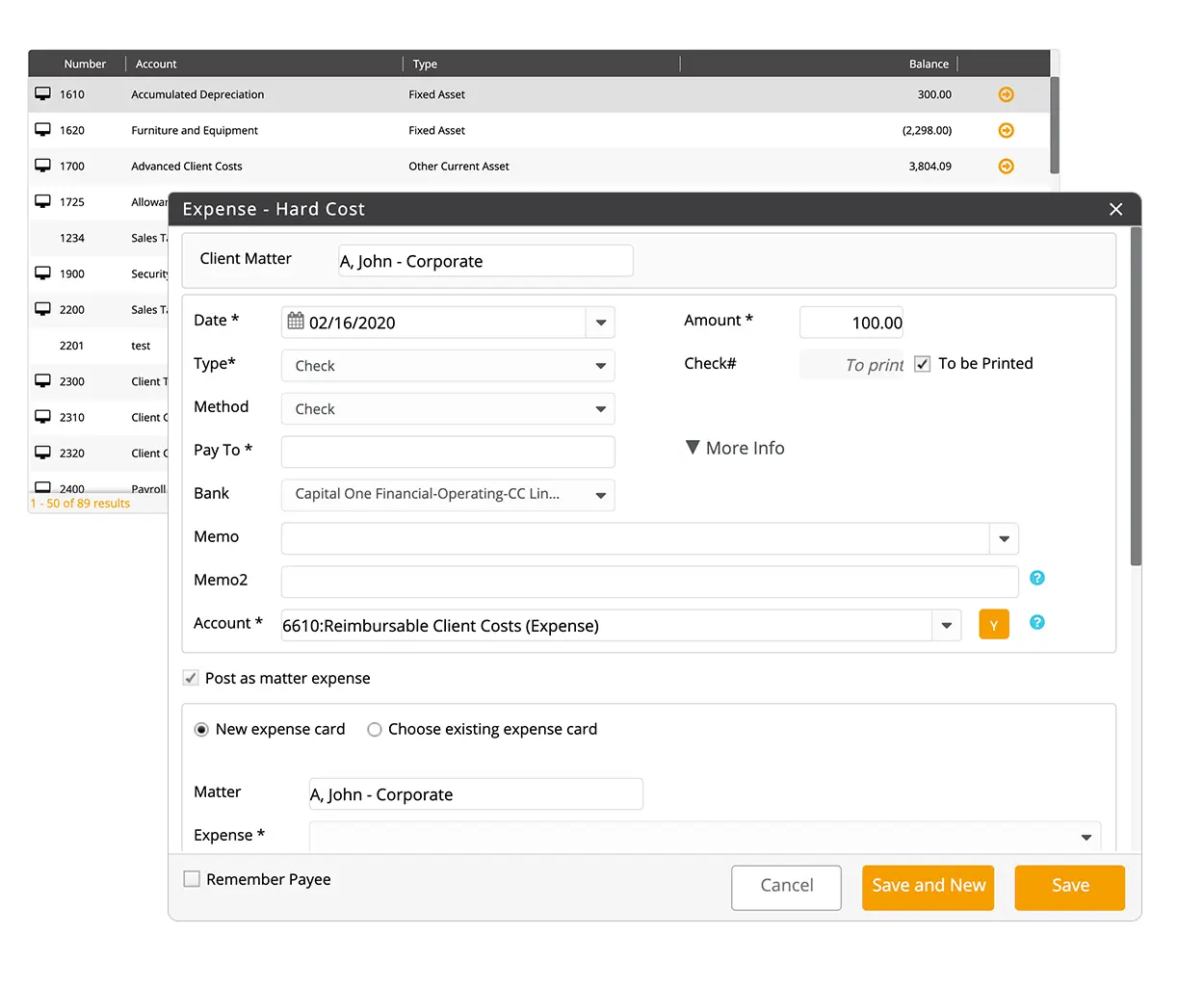Uncheck the To be Printed checkbox
The width and height of the screenshot is (1204, 986).
(922, 364)
